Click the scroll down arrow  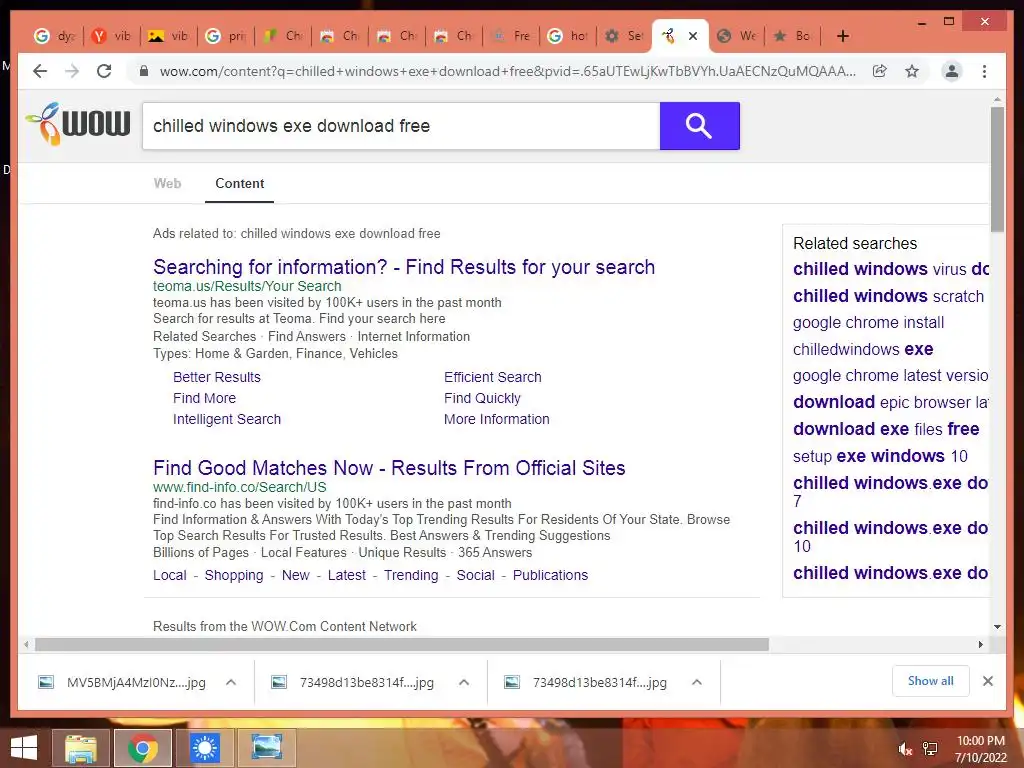[997, 627]
